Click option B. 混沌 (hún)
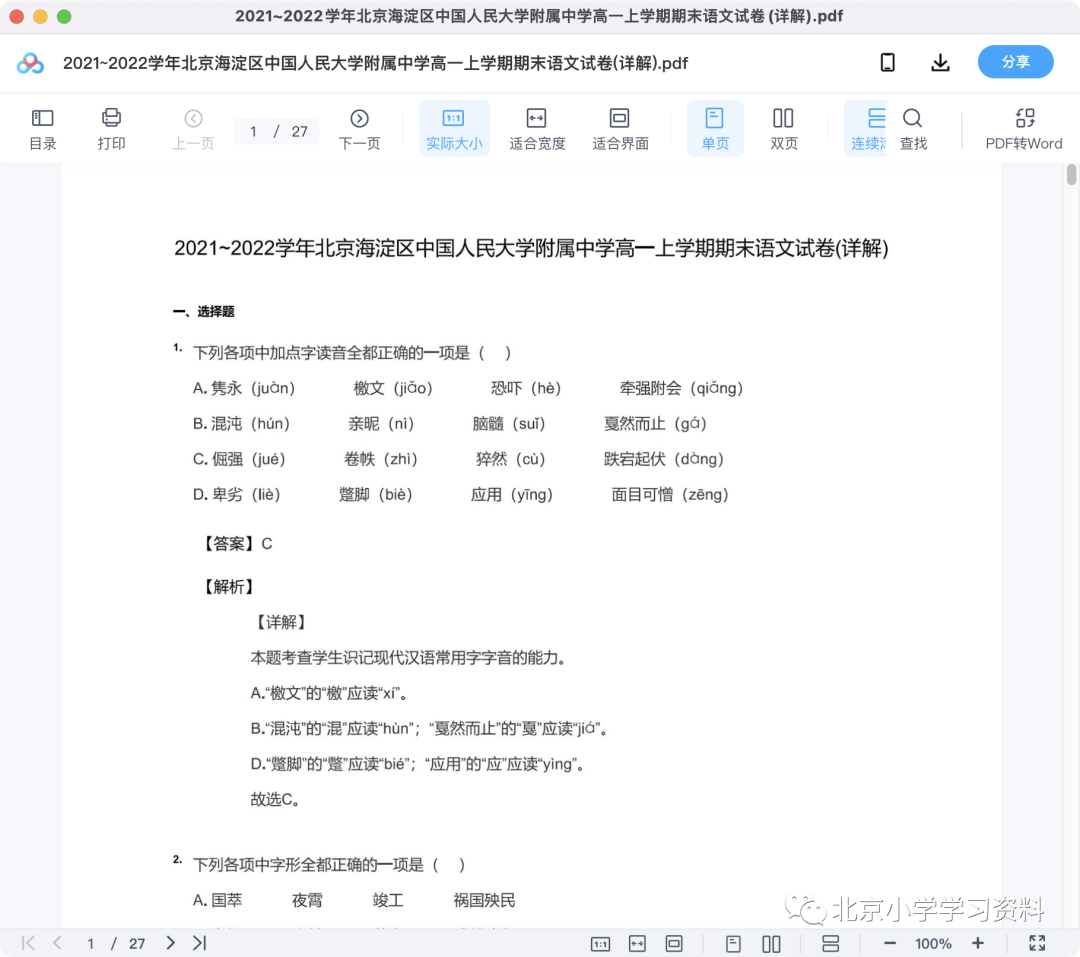This screenshot has height=957, width=1080. tap(241, 423)
